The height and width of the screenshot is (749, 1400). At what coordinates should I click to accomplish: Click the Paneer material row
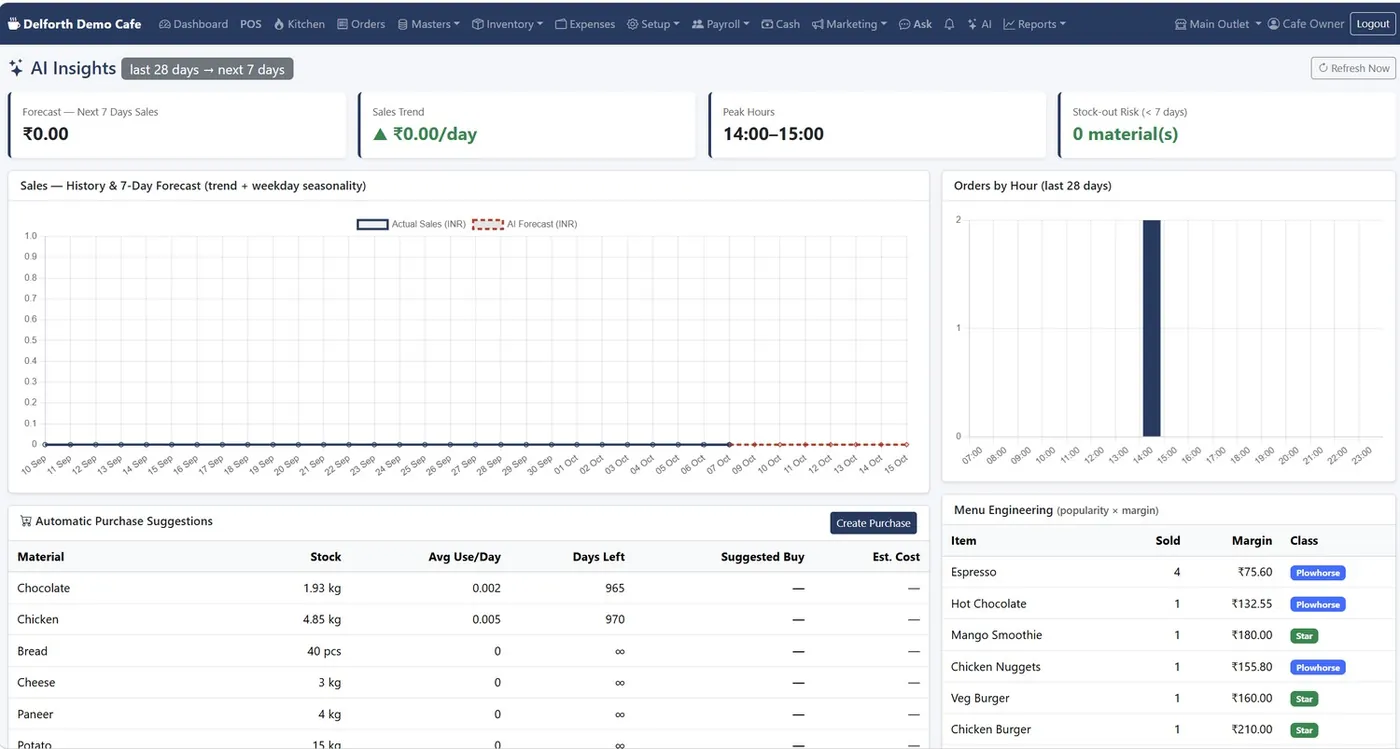point(469,714)
